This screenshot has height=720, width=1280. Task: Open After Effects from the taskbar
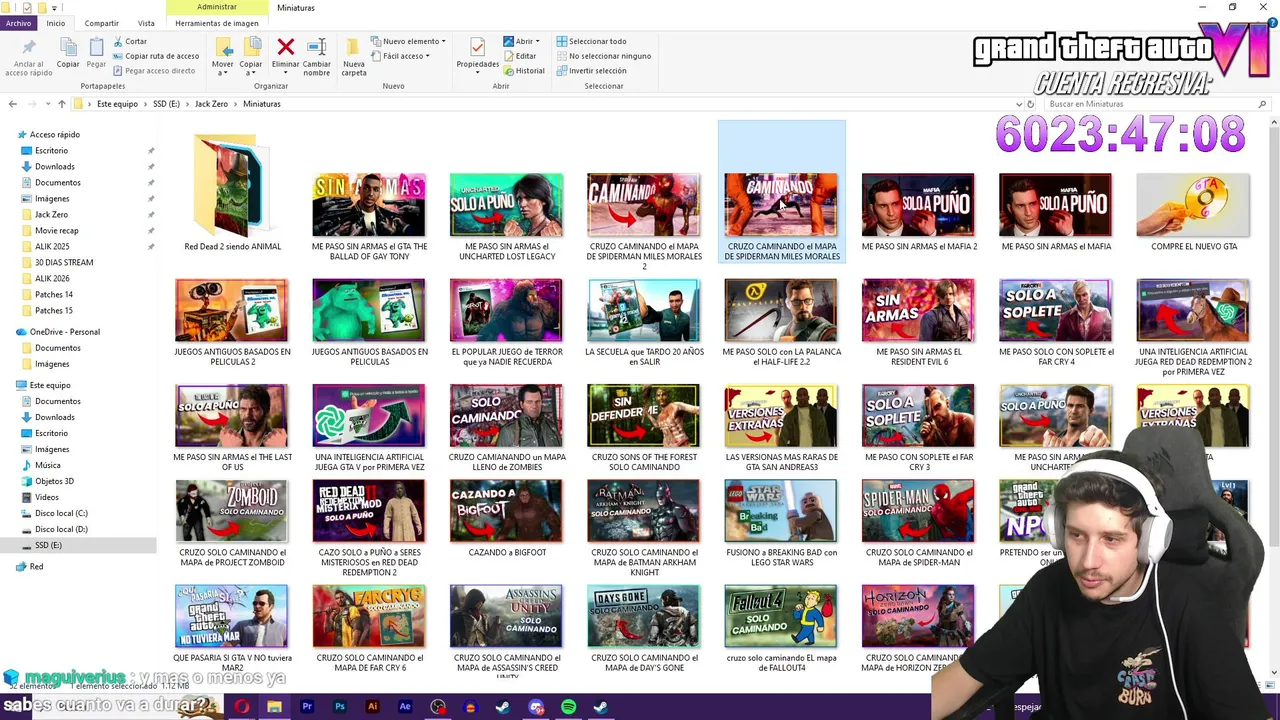point(405,707)
